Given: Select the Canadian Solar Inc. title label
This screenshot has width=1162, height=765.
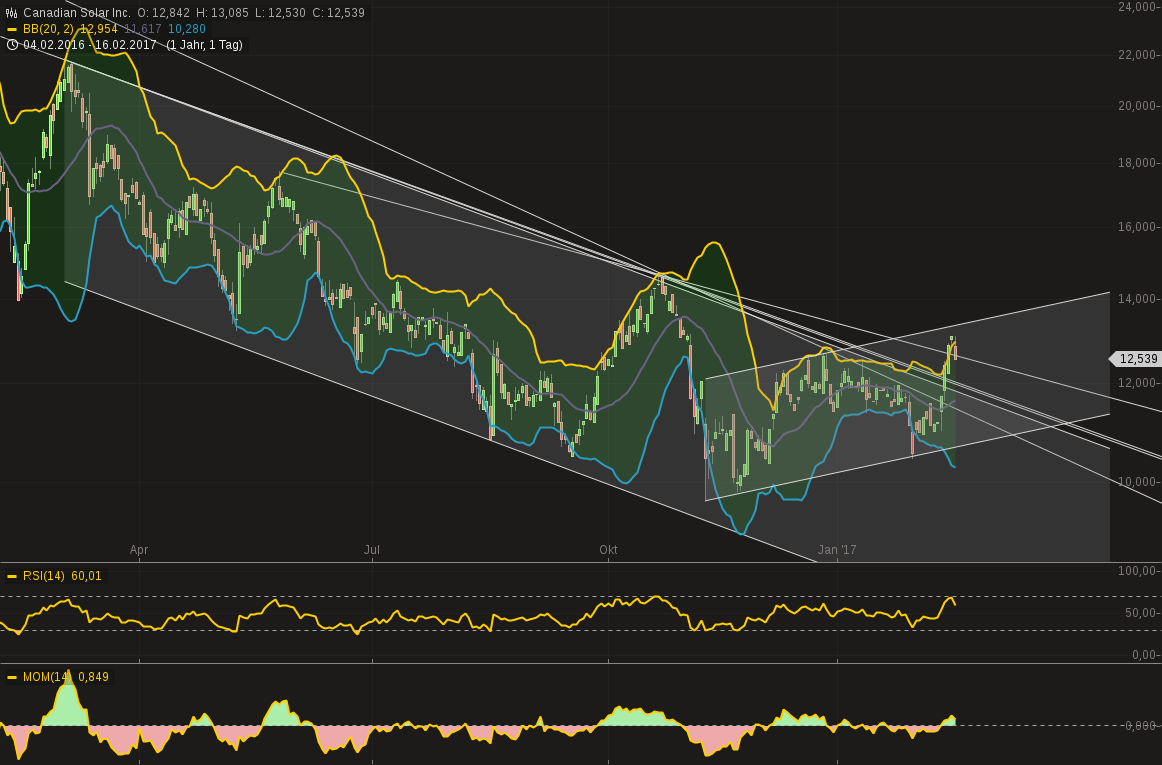Looking at the screenshot, I should tap(77, 13).
